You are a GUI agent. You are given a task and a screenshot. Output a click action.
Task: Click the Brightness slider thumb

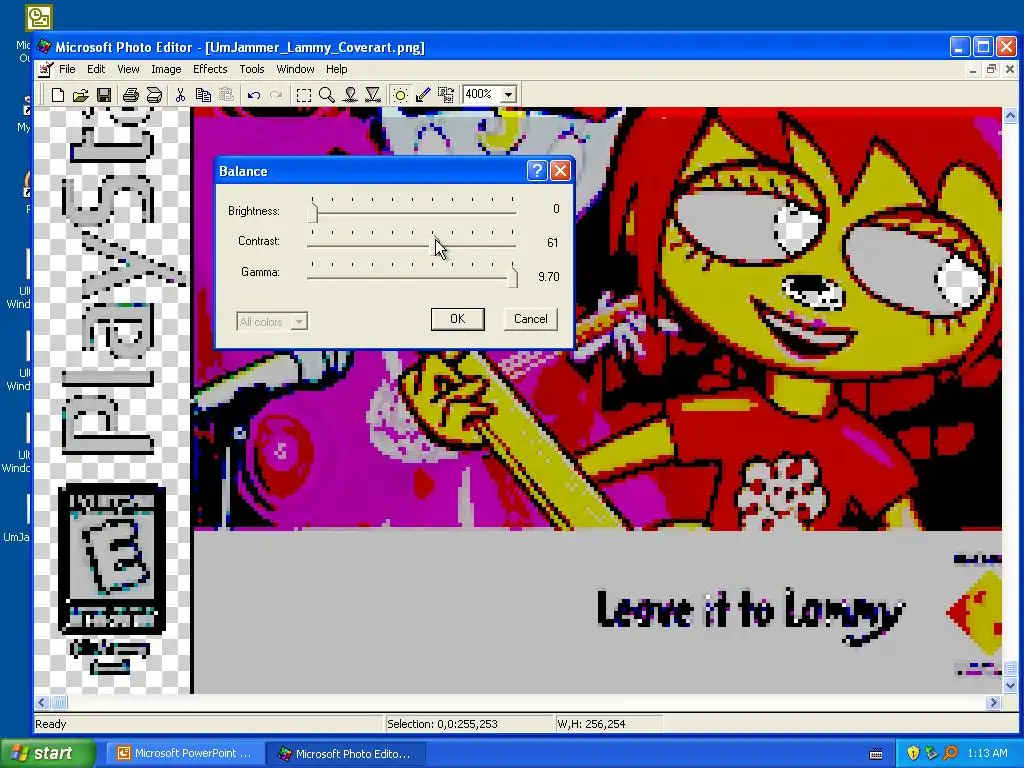[x=313, y=213]
